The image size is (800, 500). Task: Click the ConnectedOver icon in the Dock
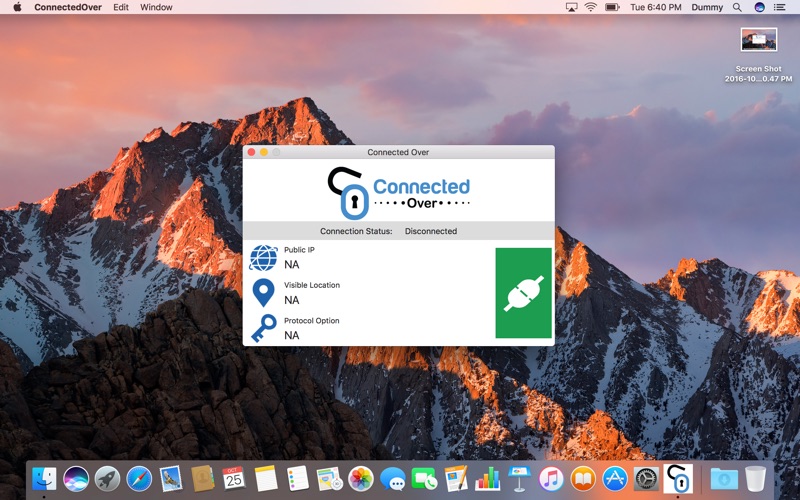[678, 478]
